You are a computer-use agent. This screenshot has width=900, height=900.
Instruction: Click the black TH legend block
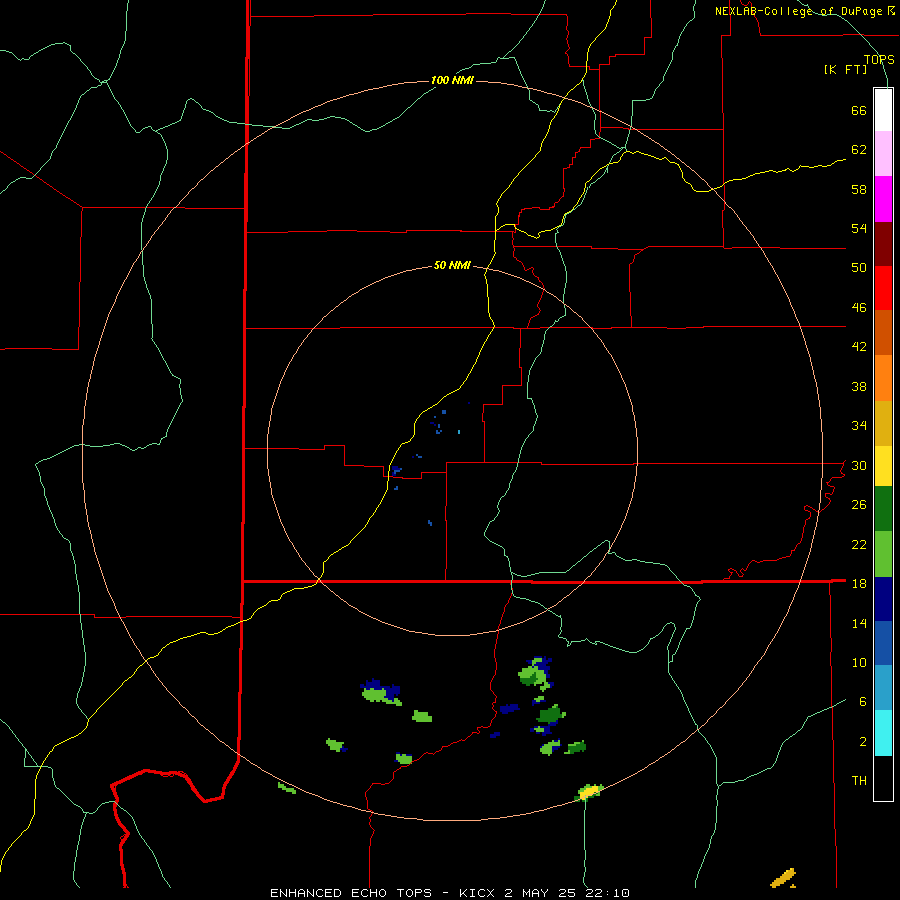coord(883,778)
